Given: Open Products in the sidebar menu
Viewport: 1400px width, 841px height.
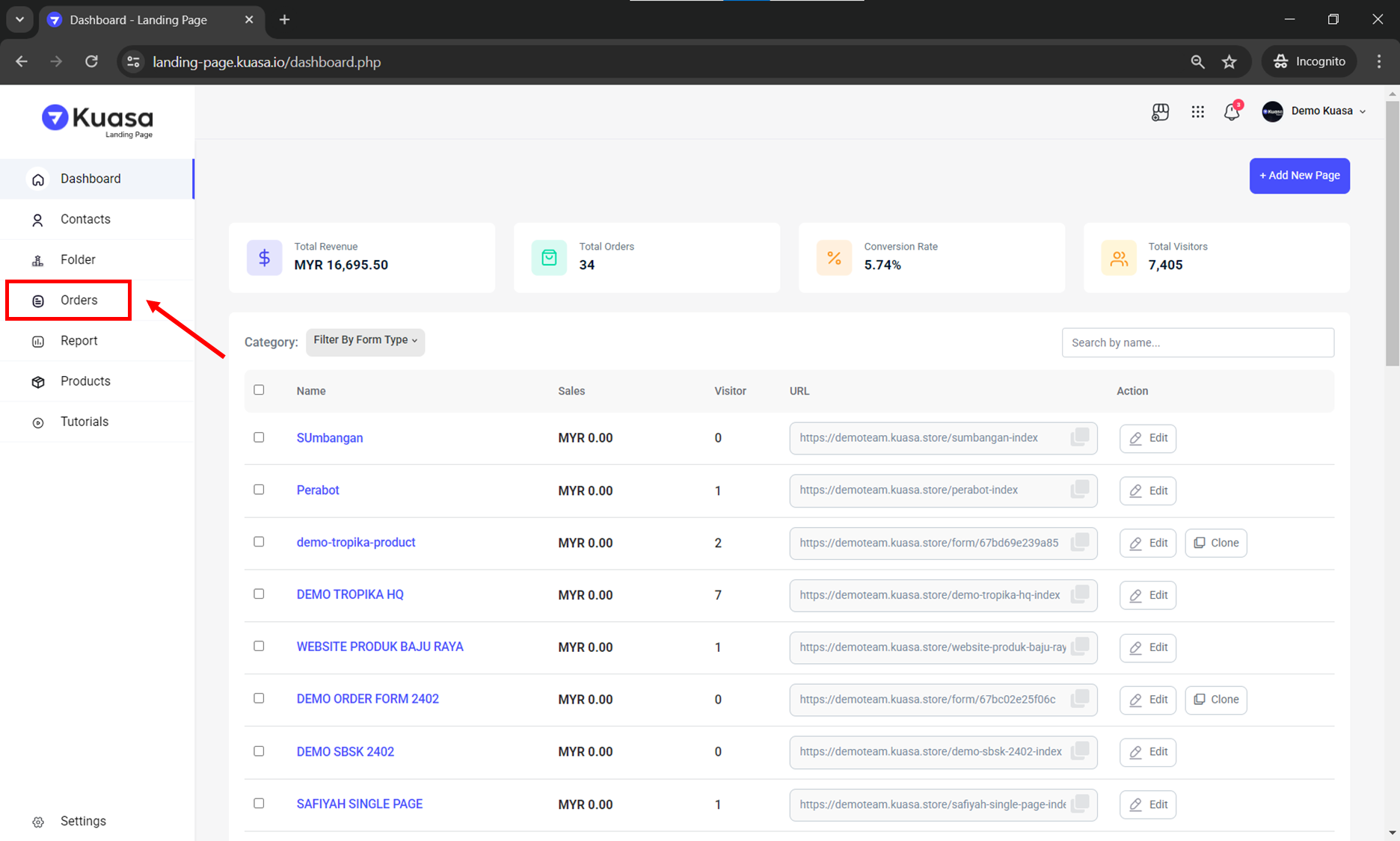Looking at the screenshot, I should click(85, 381).
